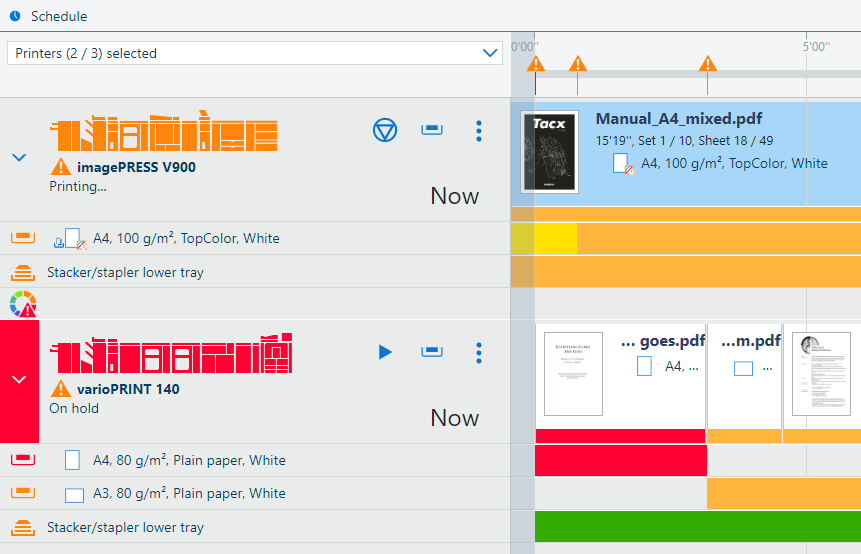Click the 'Printing...' status text
861x554 pixels.
click(x=78, y=187)
